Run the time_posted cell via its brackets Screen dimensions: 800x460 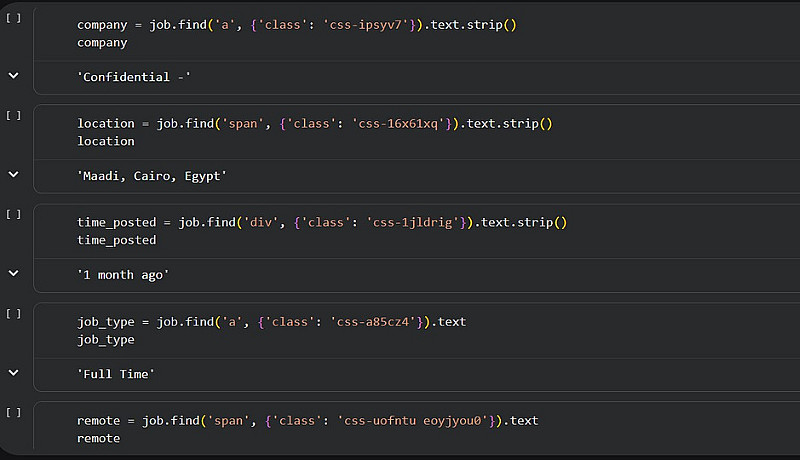(13, 215)
